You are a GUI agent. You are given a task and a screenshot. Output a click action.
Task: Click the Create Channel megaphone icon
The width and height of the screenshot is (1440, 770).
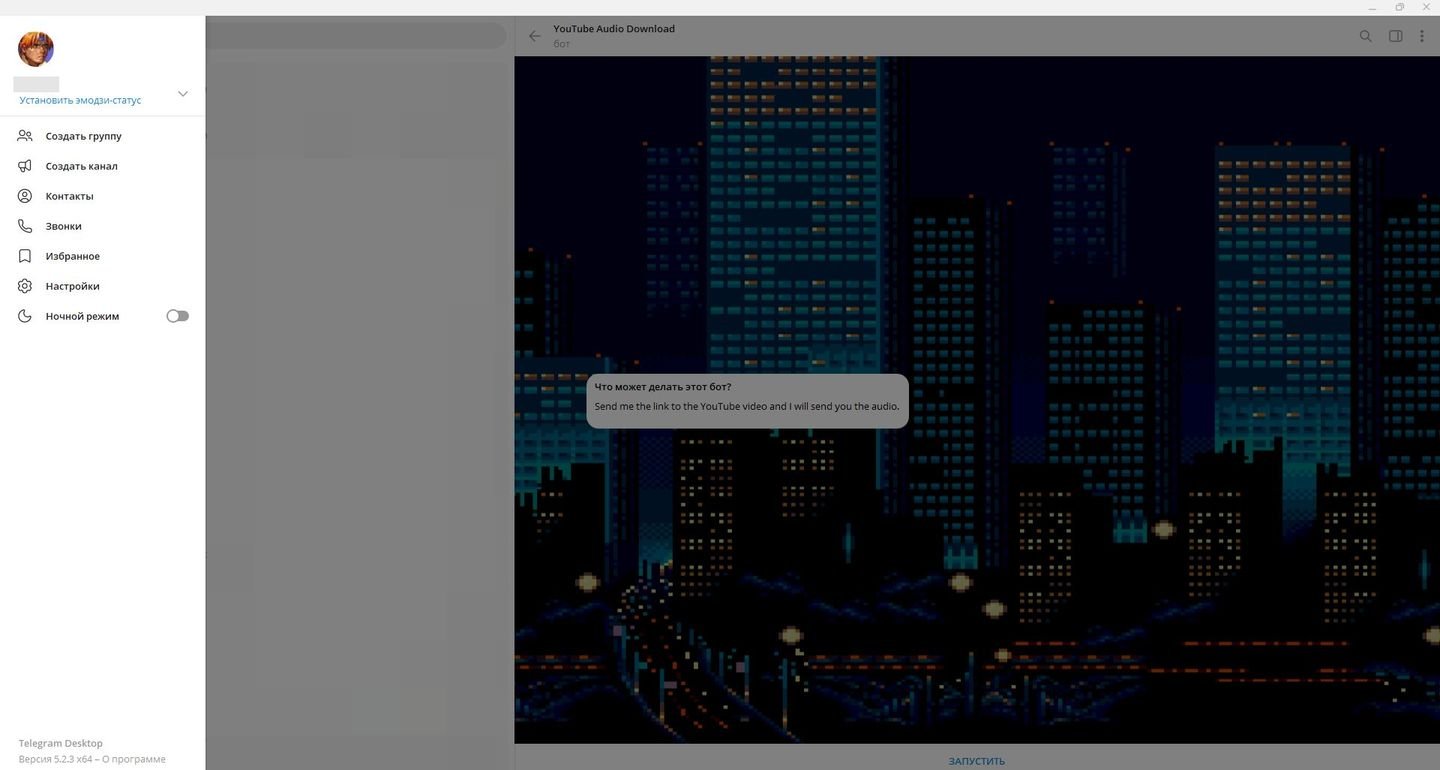tap(25, 166)
